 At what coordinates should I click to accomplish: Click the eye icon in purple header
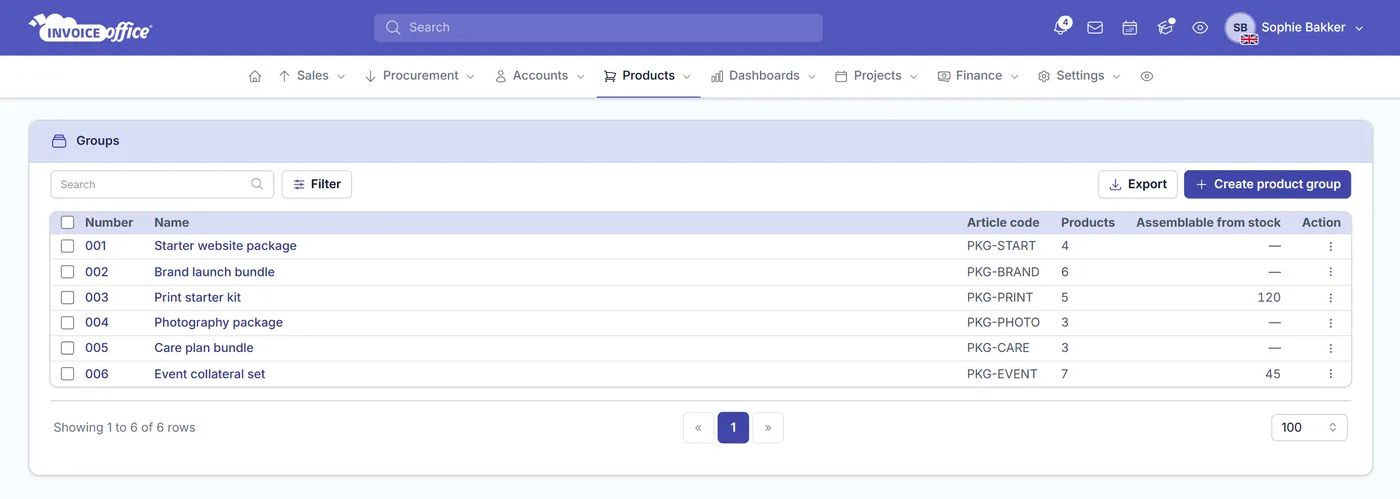pos(1200,28)
